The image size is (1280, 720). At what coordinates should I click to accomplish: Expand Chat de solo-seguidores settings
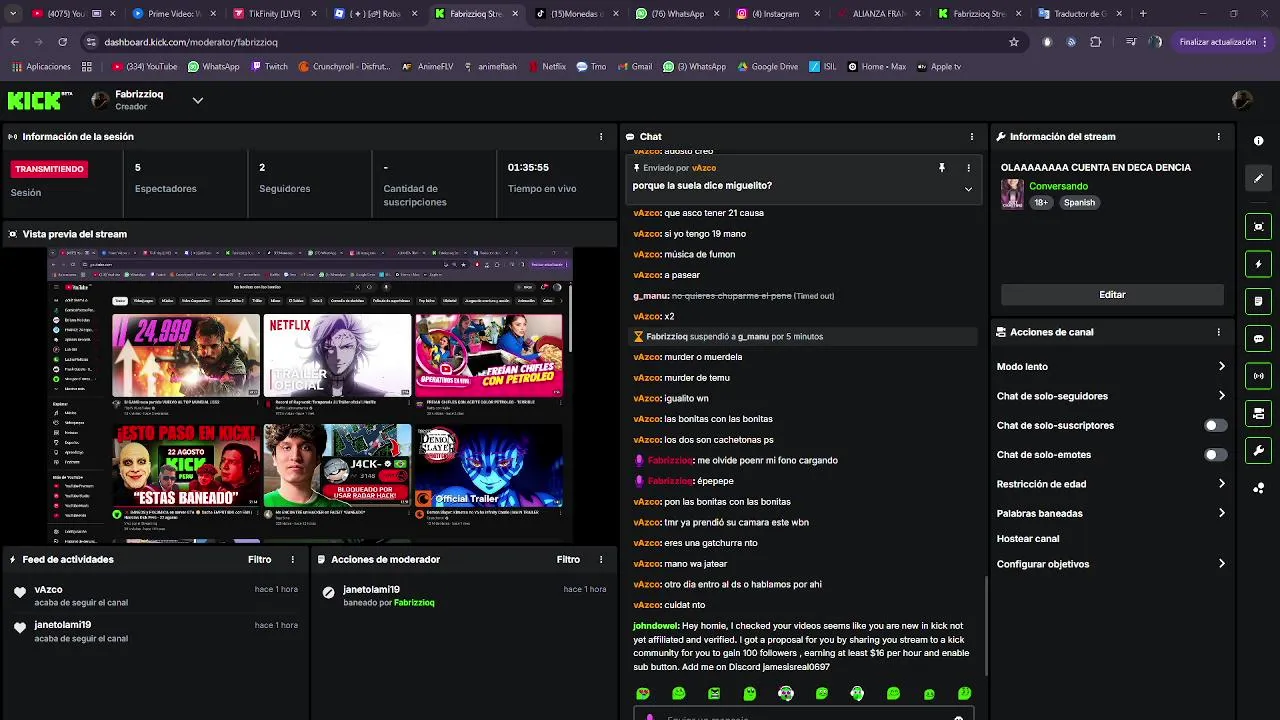(1110, 396)
